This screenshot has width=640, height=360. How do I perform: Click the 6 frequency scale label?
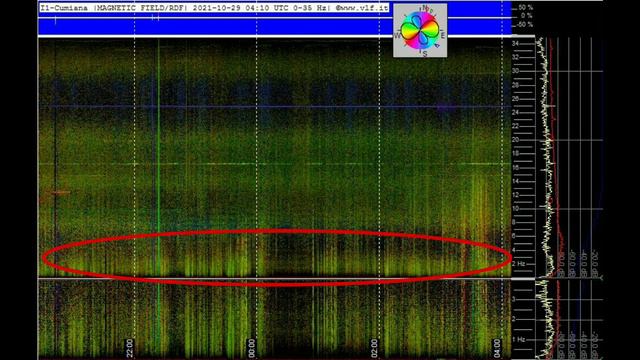514,236
